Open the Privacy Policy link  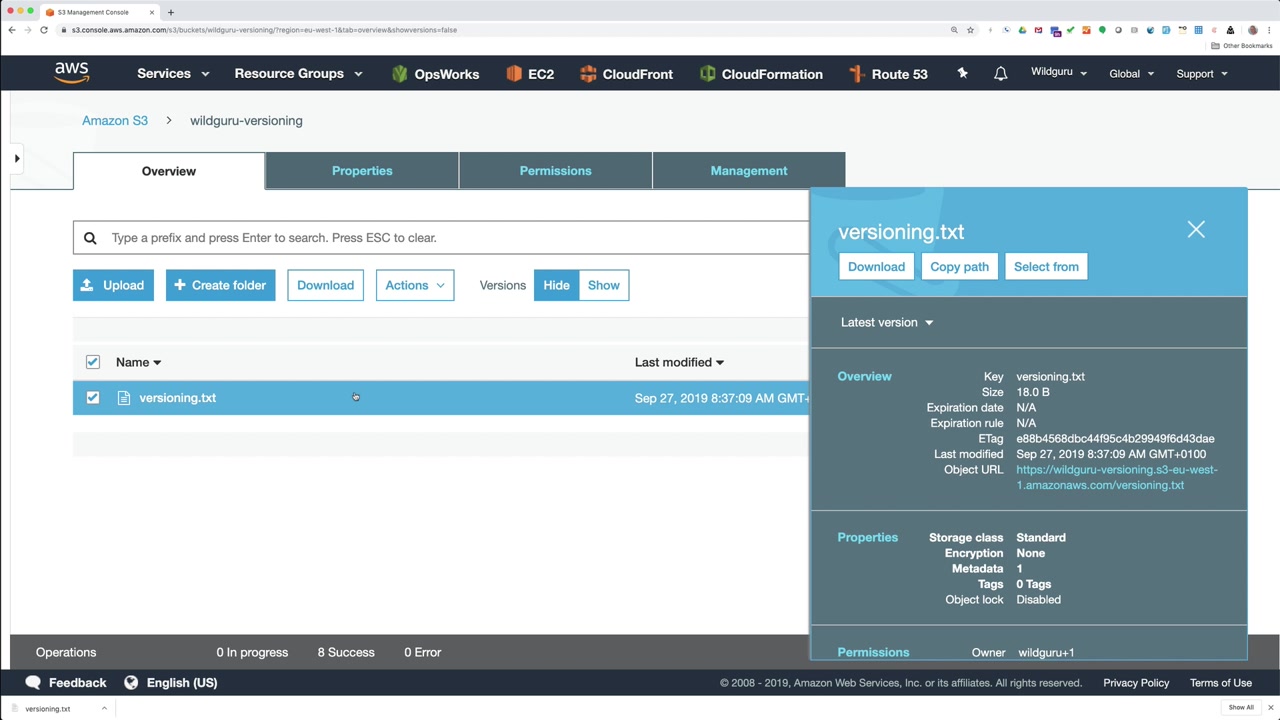click(1136, 683)
